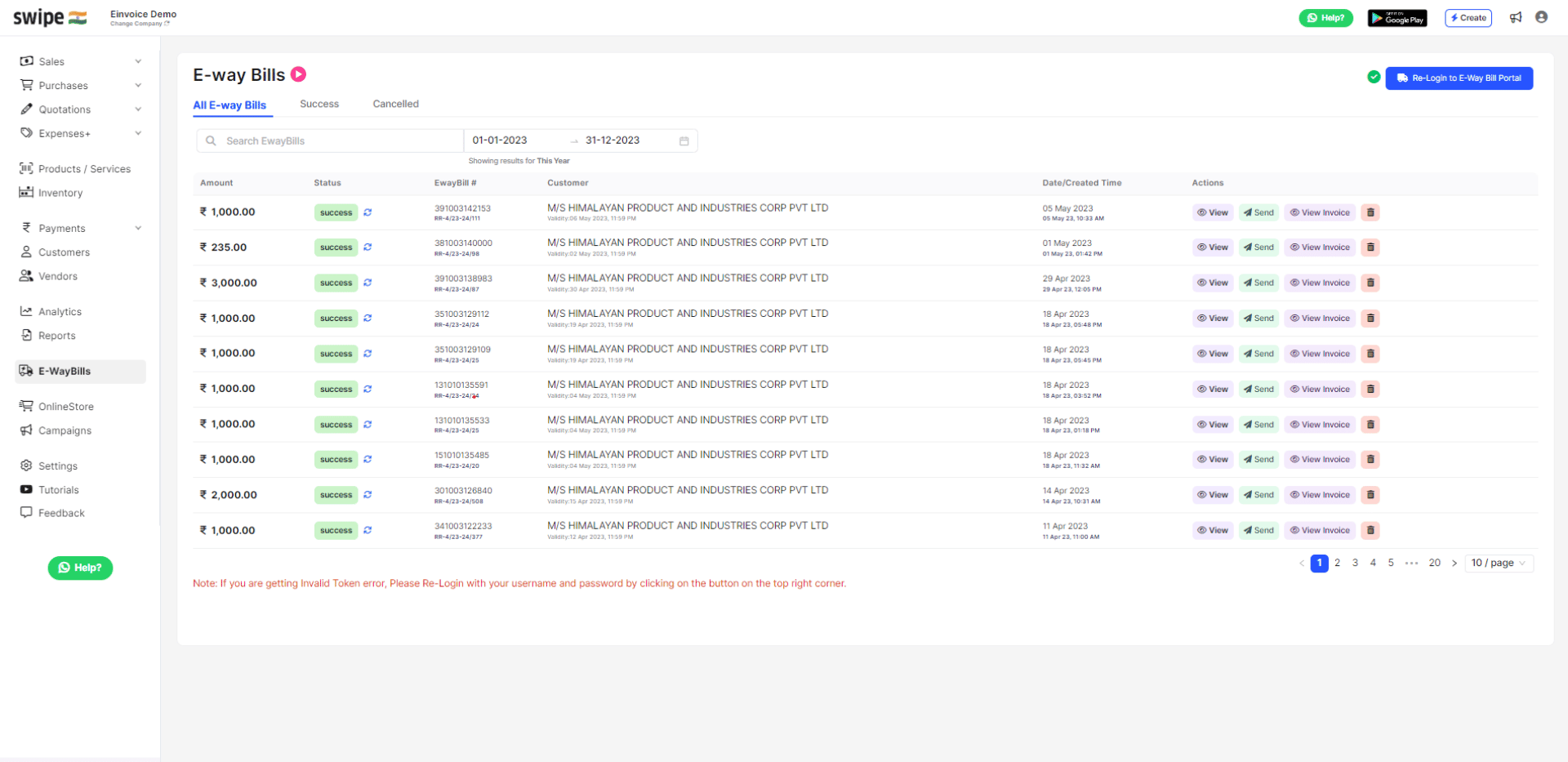This screenshot has width=1568, height=762.
Task: Open the Google Play badge
Action: click(x=1397, y=18)
